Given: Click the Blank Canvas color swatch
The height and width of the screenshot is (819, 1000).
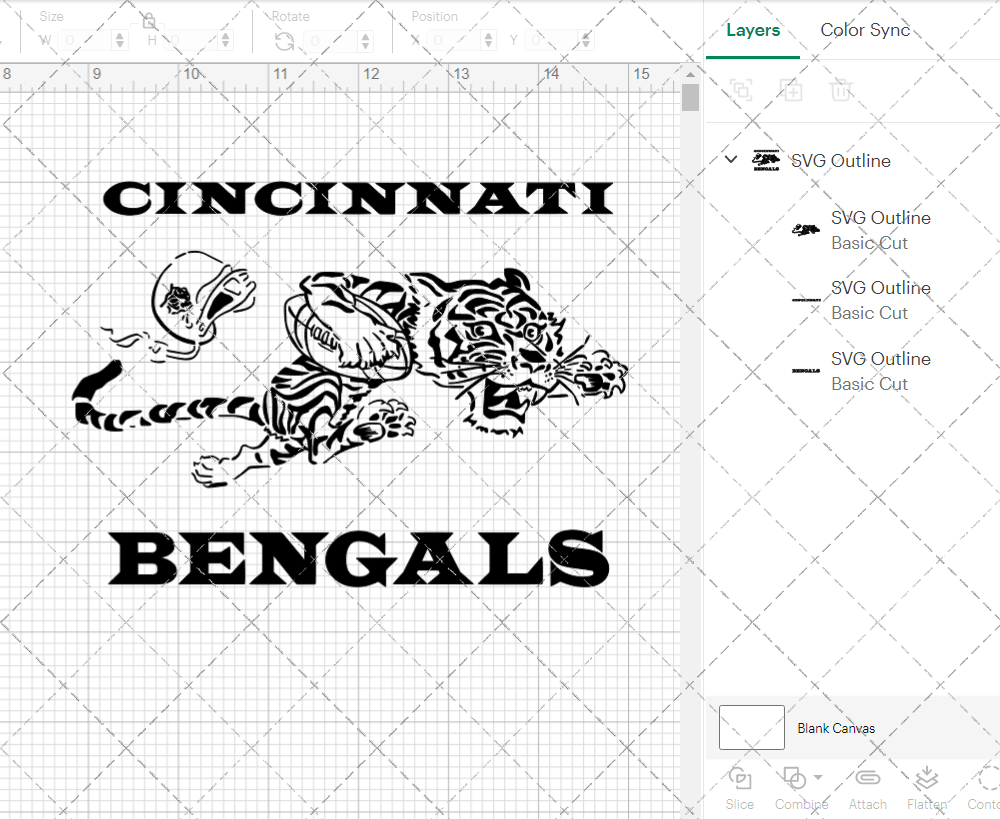Looking at the screenshot, I should 752,727.
